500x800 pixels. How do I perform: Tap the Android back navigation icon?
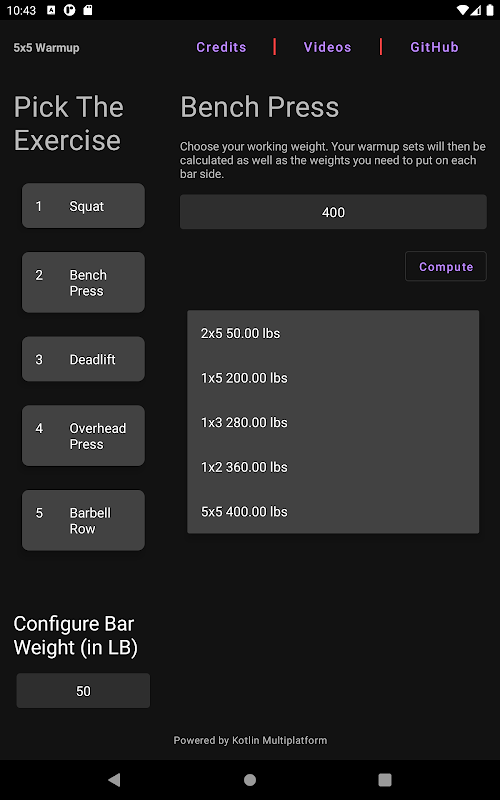click(x=114, y=779)
